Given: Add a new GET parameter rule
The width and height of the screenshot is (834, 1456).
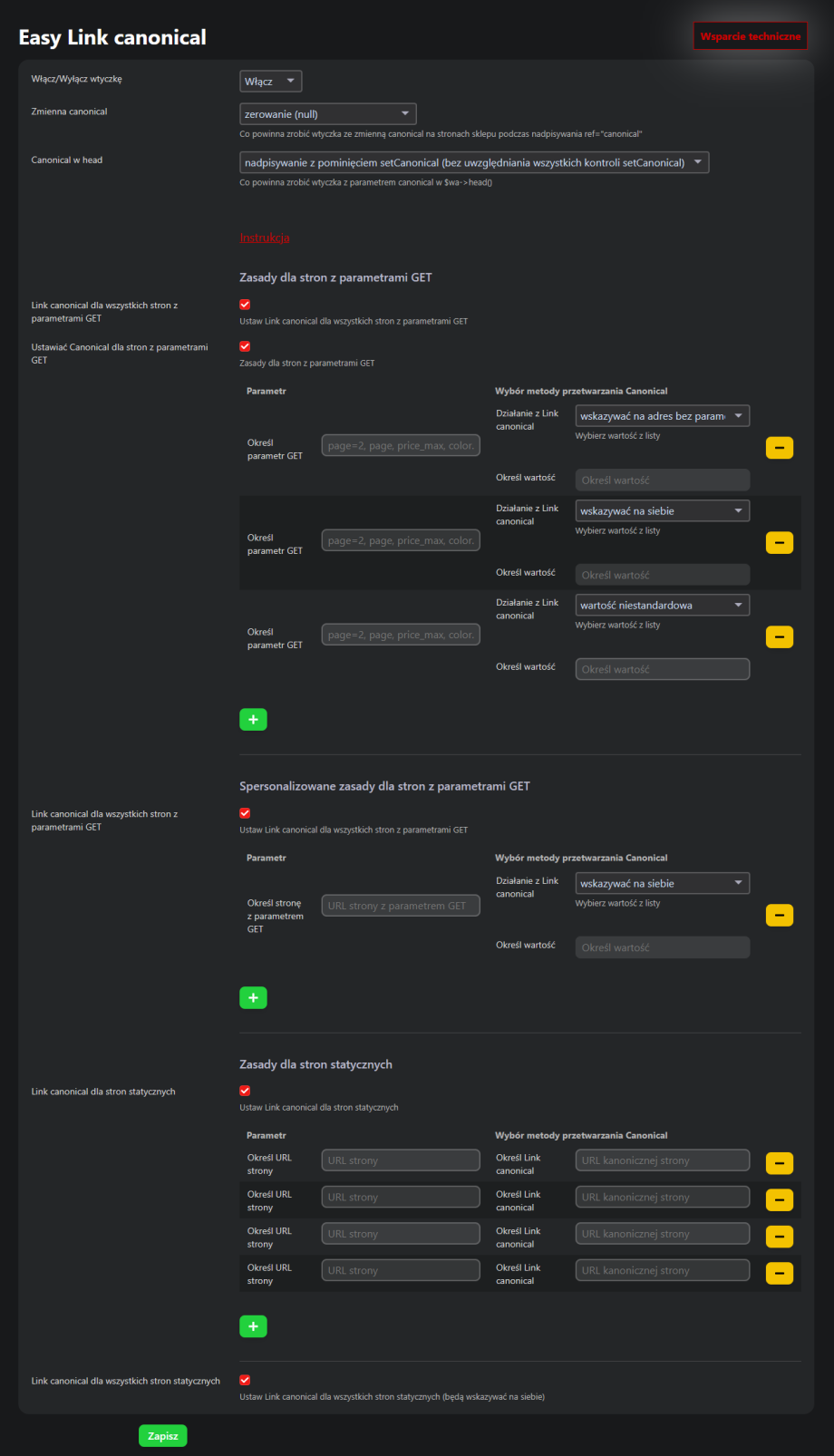Looking at the screenshot, I should pyautogui.click(x=253, y=720).
